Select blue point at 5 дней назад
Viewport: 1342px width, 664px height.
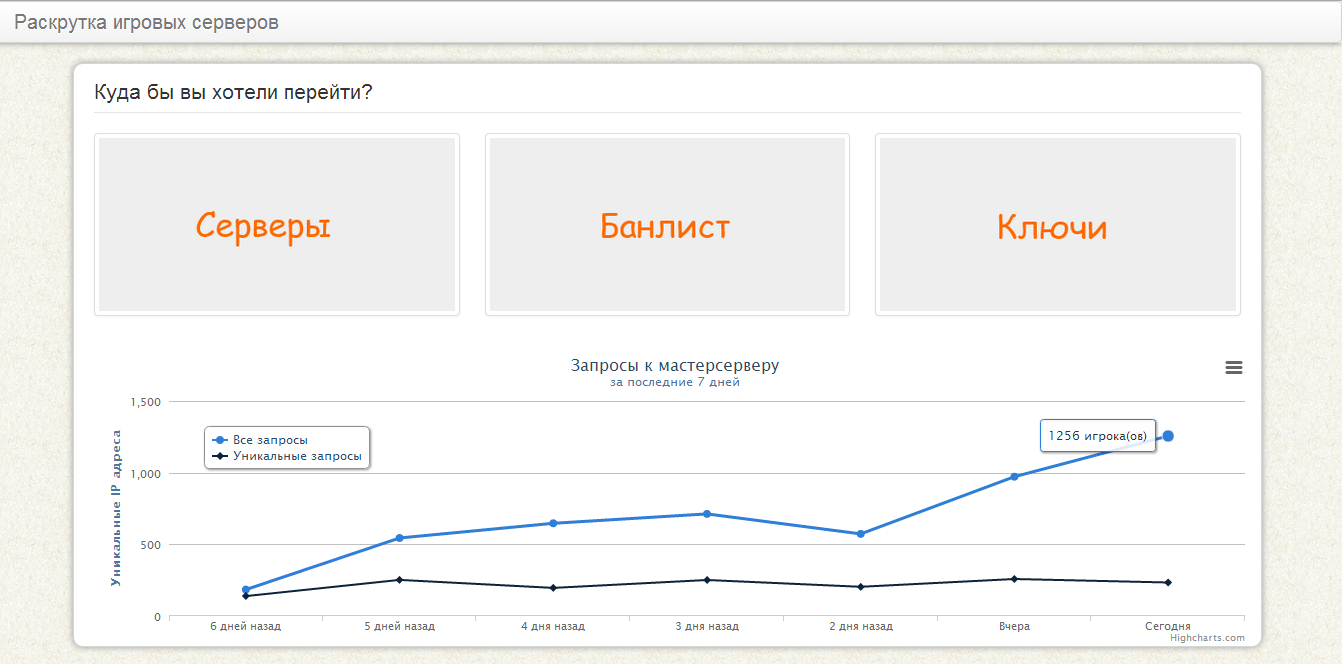click(x=399, y=538)
